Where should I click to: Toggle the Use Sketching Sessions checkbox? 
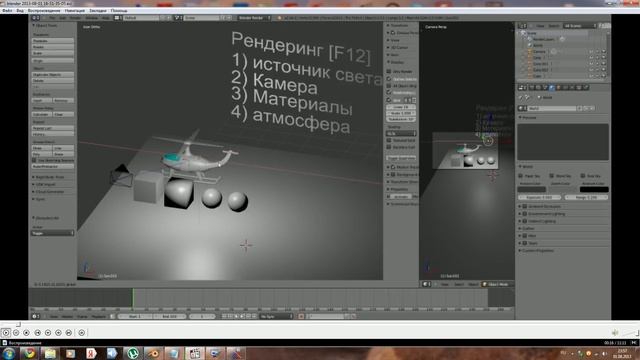tap(34, 160)
